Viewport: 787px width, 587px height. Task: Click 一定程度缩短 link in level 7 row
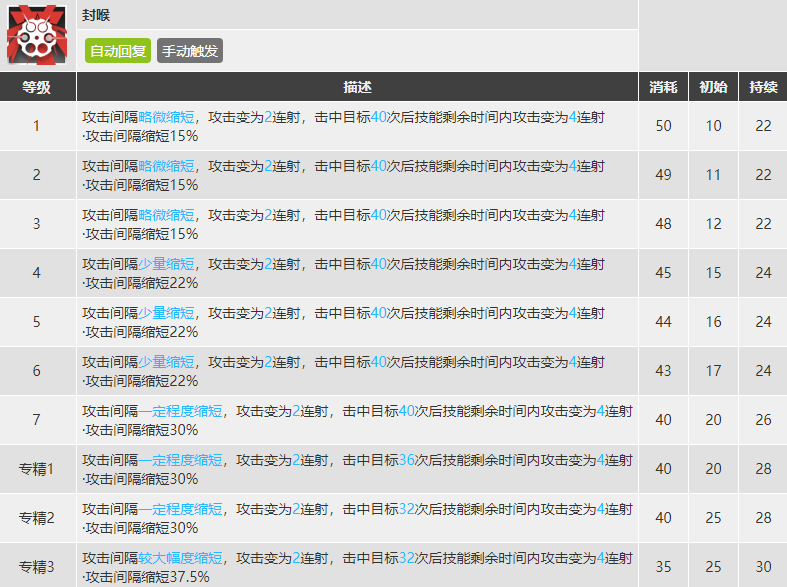point(180,411)
